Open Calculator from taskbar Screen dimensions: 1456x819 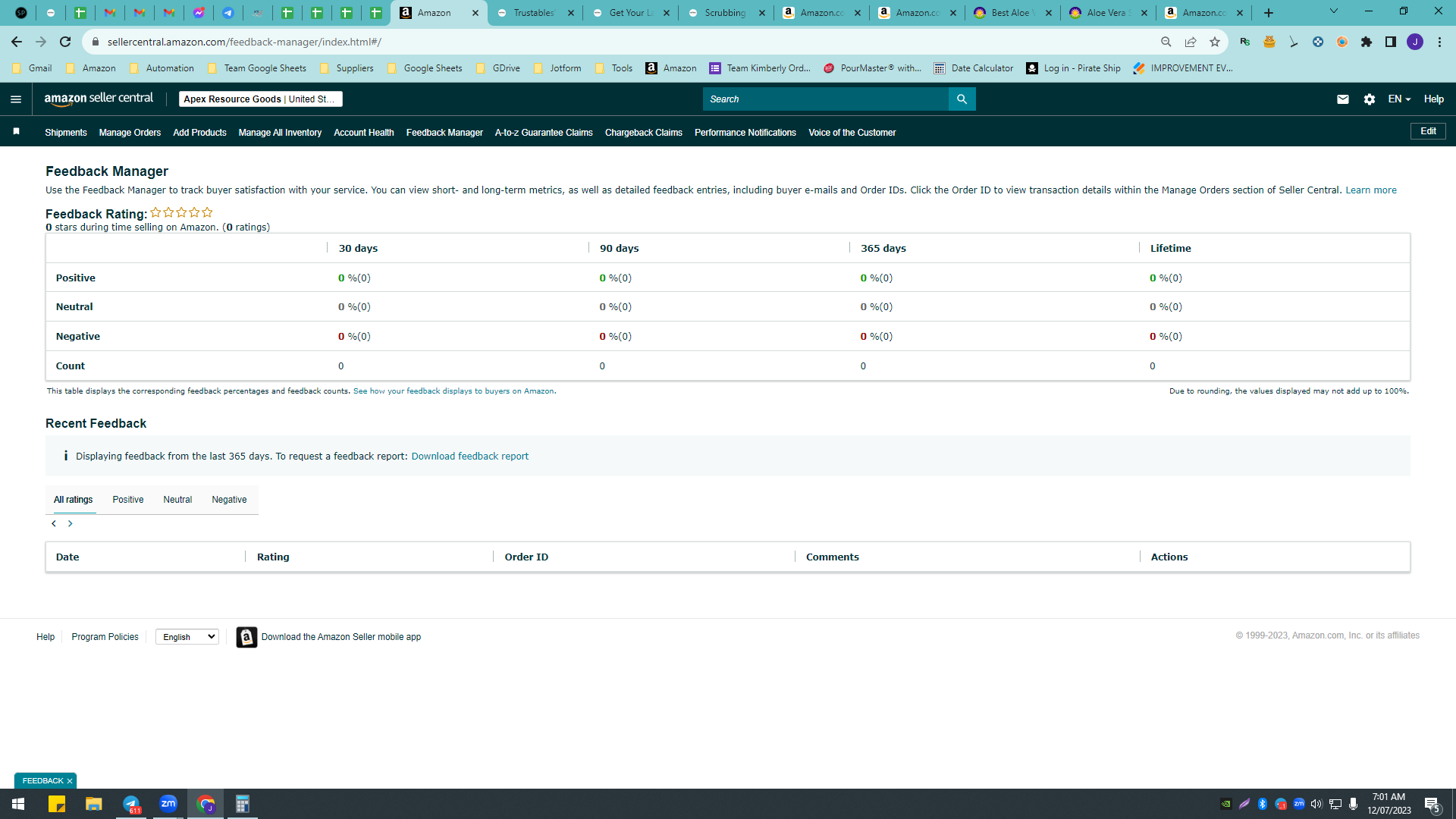[243, 804]
